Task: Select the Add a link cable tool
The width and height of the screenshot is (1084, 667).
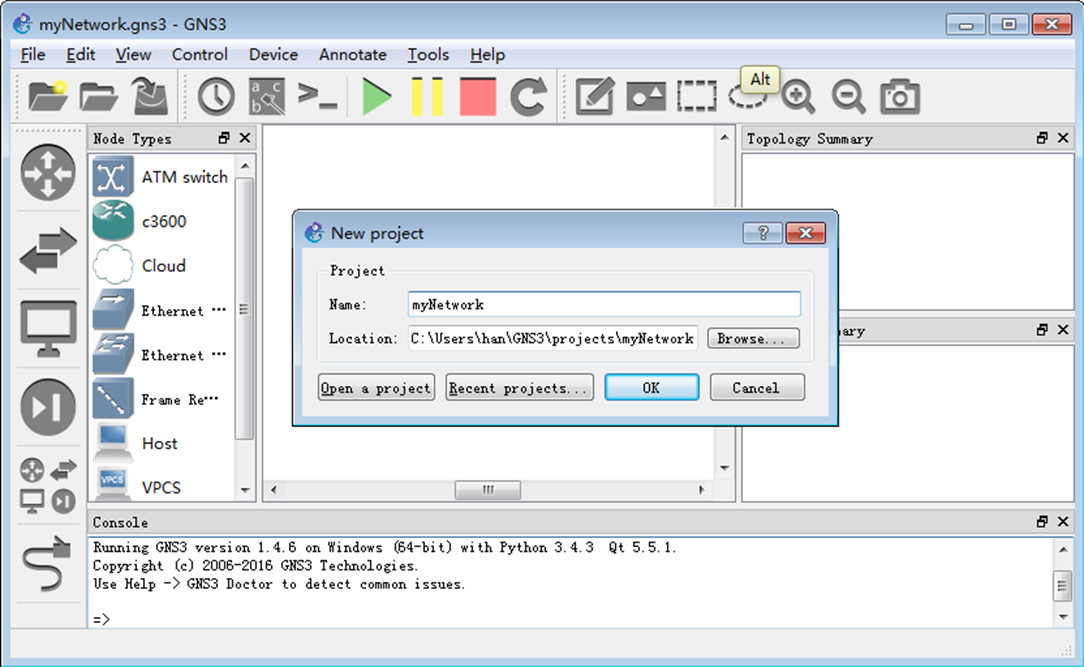Action: click(x=48, y=564)
